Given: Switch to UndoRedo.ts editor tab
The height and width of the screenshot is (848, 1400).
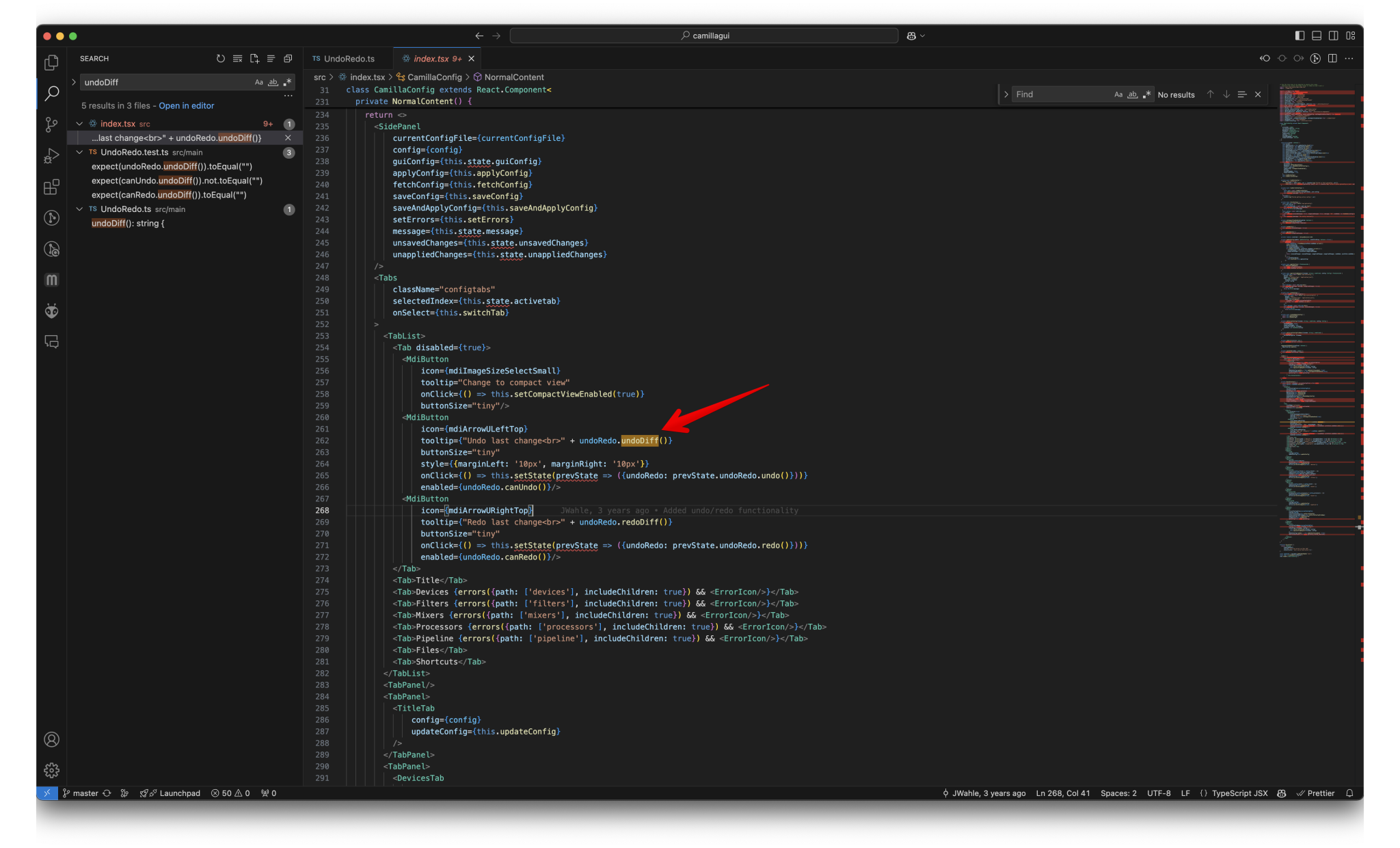Looking at the screenshot, I should tap(349, 59).
